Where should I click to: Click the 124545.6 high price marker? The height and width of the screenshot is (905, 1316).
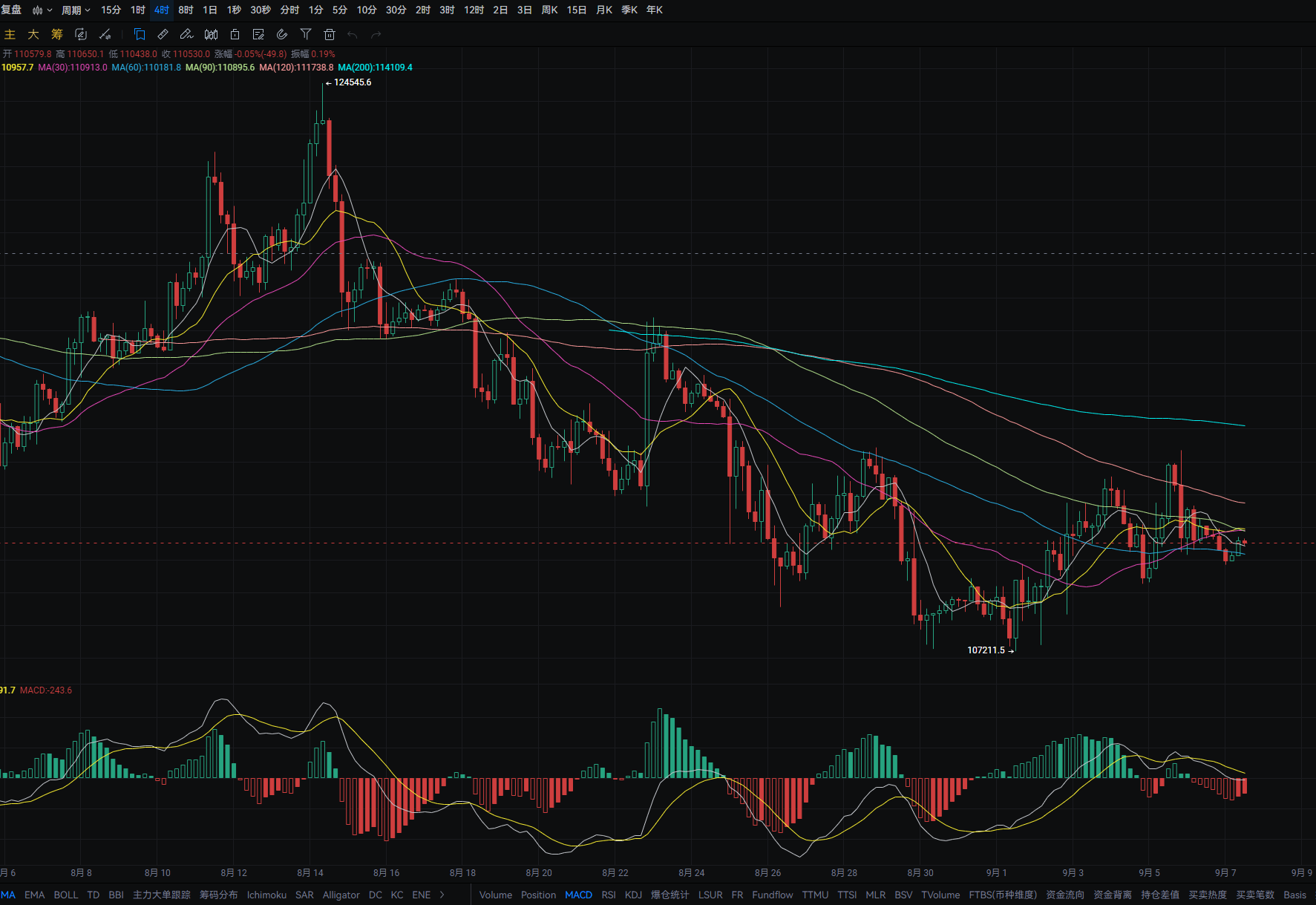(x=353, y=82)
